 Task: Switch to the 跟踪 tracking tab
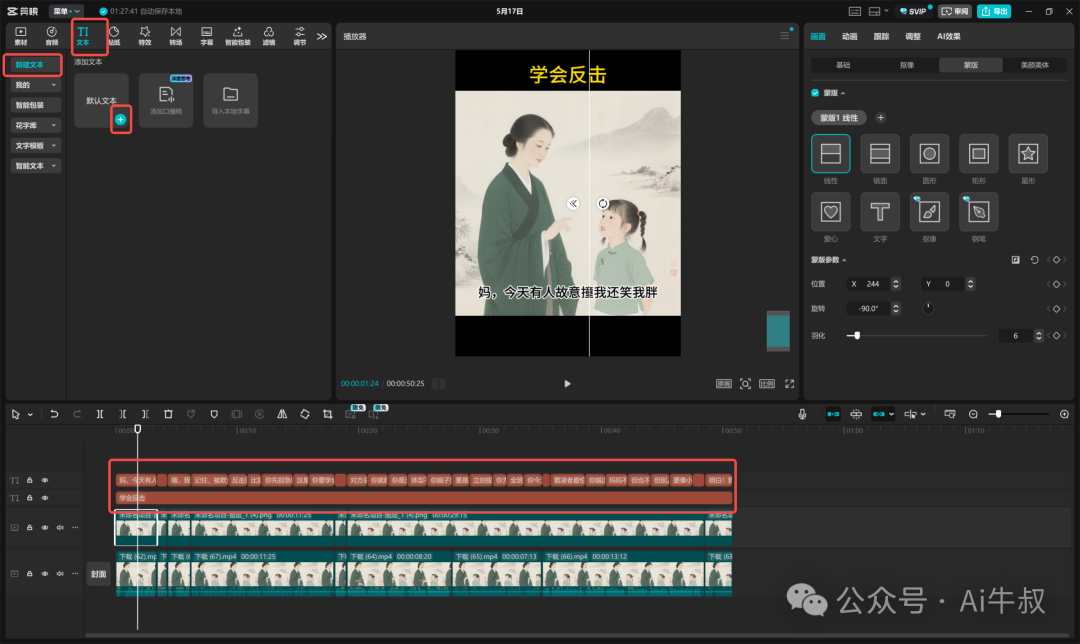click(882, 37)
